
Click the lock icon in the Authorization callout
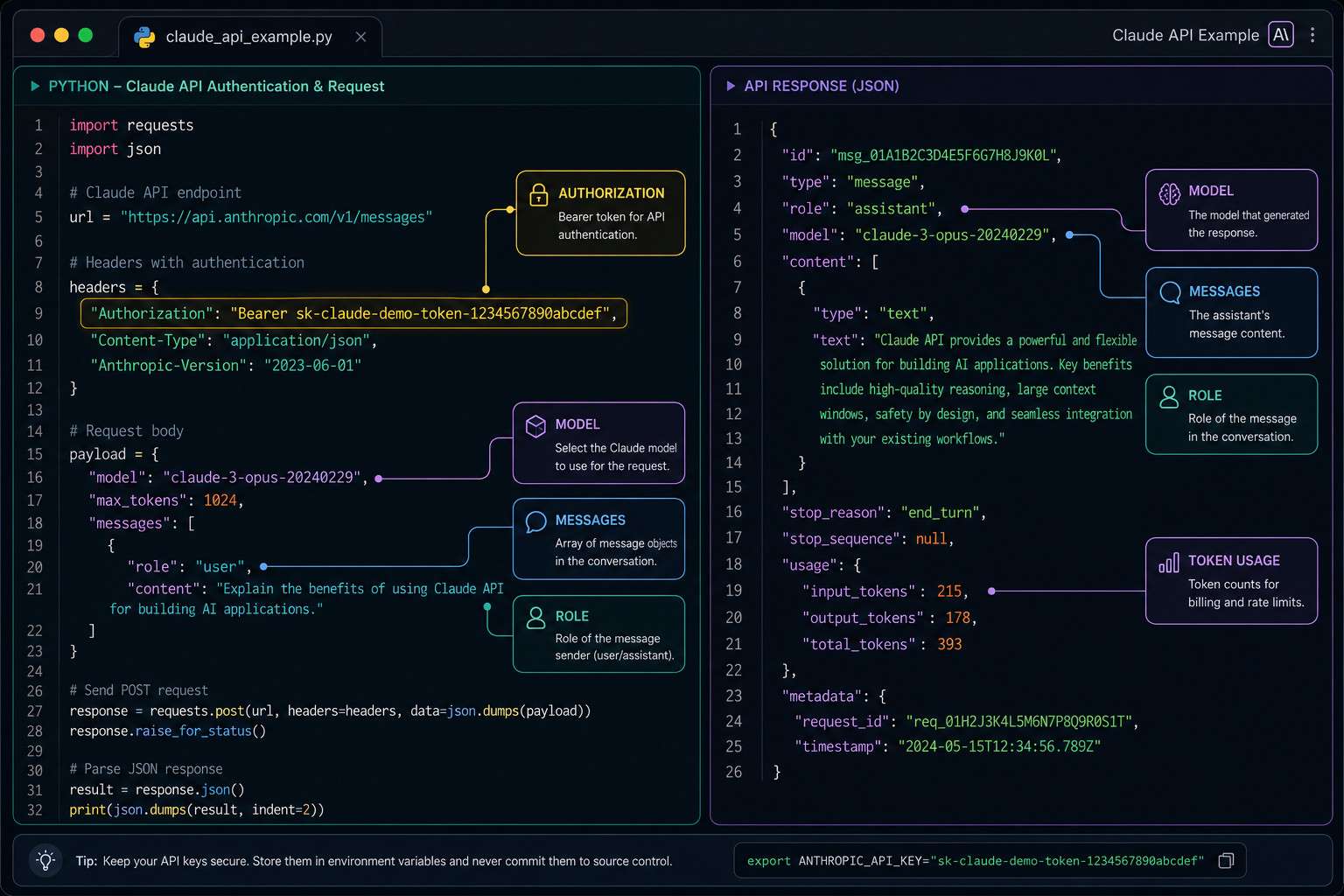tap(539, 195)
